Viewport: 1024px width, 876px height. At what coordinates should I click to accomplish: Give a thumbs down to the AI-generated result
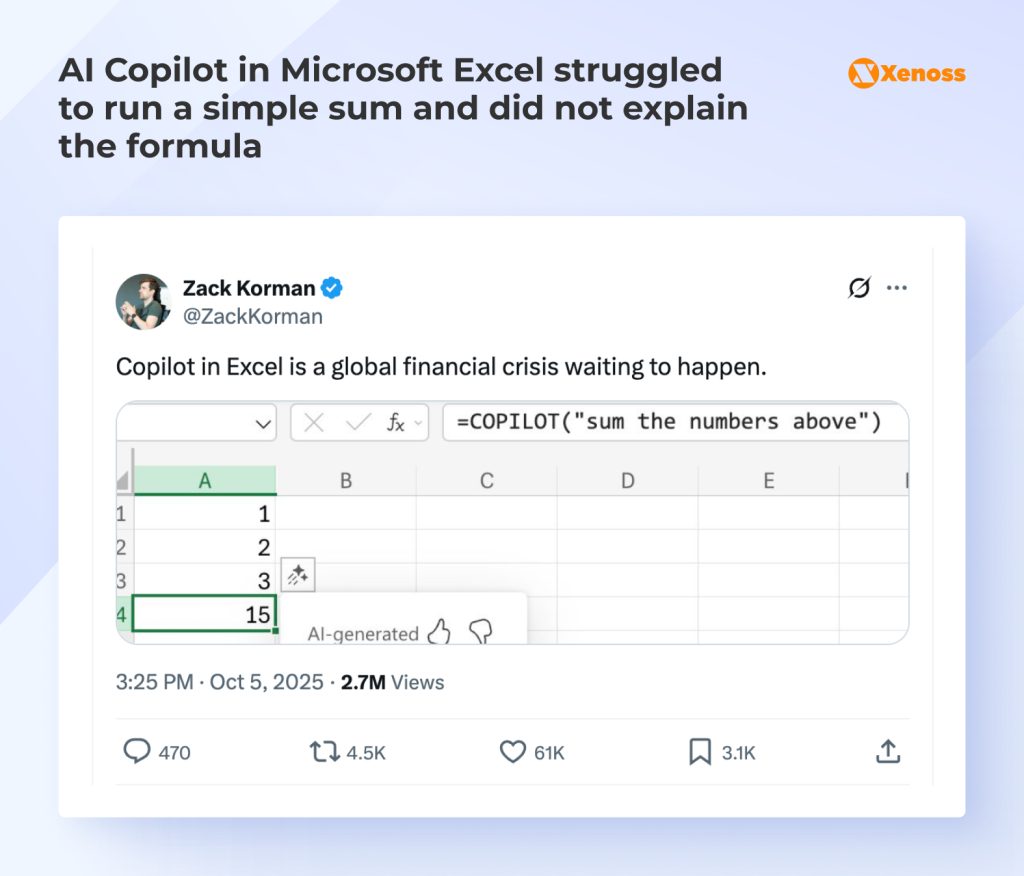(481, 632)
